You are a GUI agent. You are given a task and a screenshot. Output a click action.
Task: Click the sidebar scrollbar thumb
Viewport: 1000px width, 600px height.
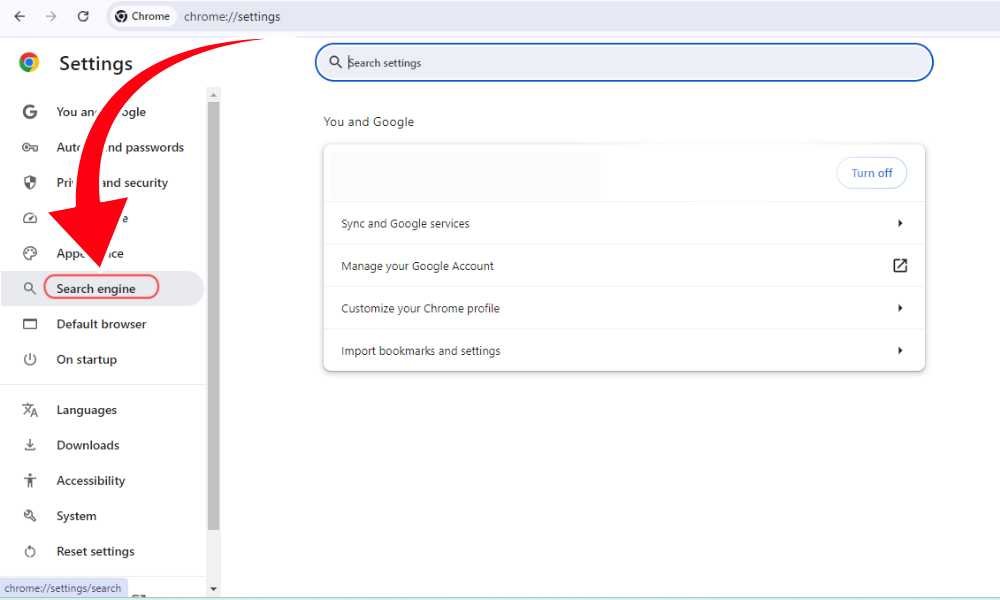[x=214, y=316]
